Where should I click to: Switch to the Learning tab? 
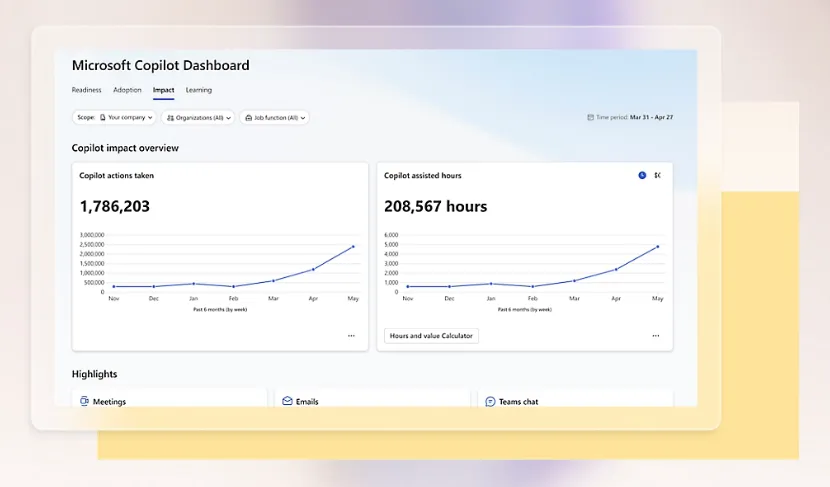(199, 90)
